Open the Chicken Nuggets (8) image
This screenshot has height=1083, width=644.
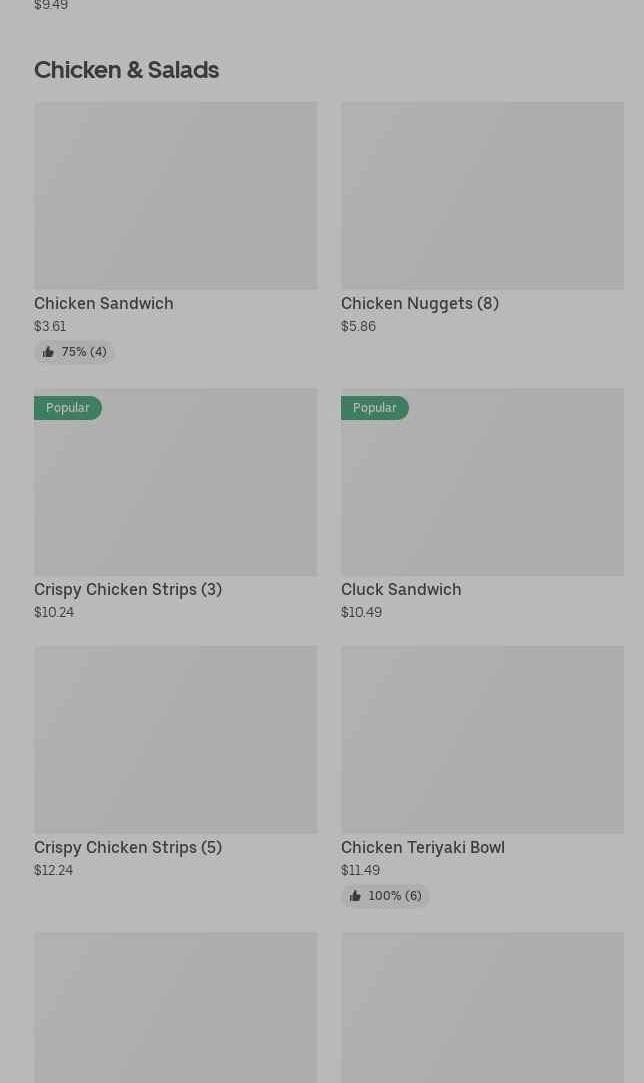482,195
